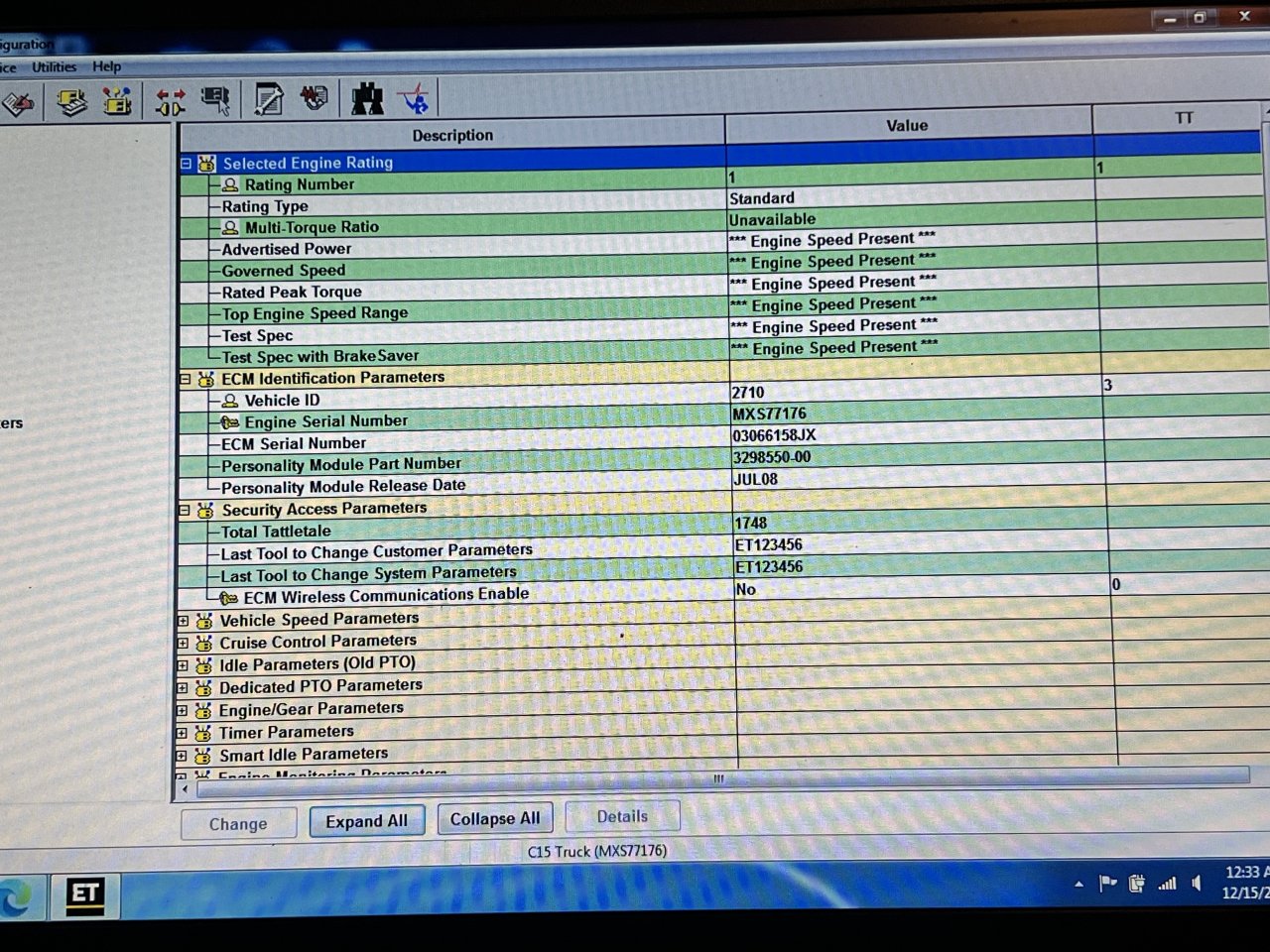Expand the Cruise Control Parameters group
The width and height of the screenshot is (1270, 952).
pos(183,644)
